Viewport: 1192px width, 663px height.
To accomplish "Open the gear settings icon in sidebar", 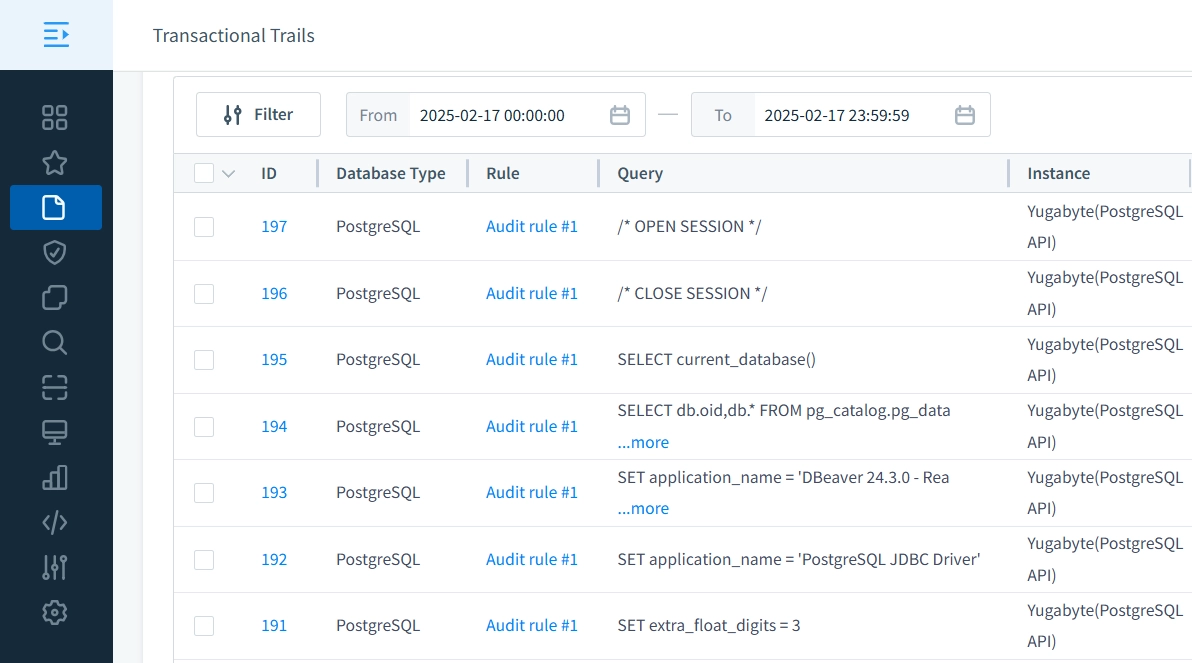I will [55, 612].
